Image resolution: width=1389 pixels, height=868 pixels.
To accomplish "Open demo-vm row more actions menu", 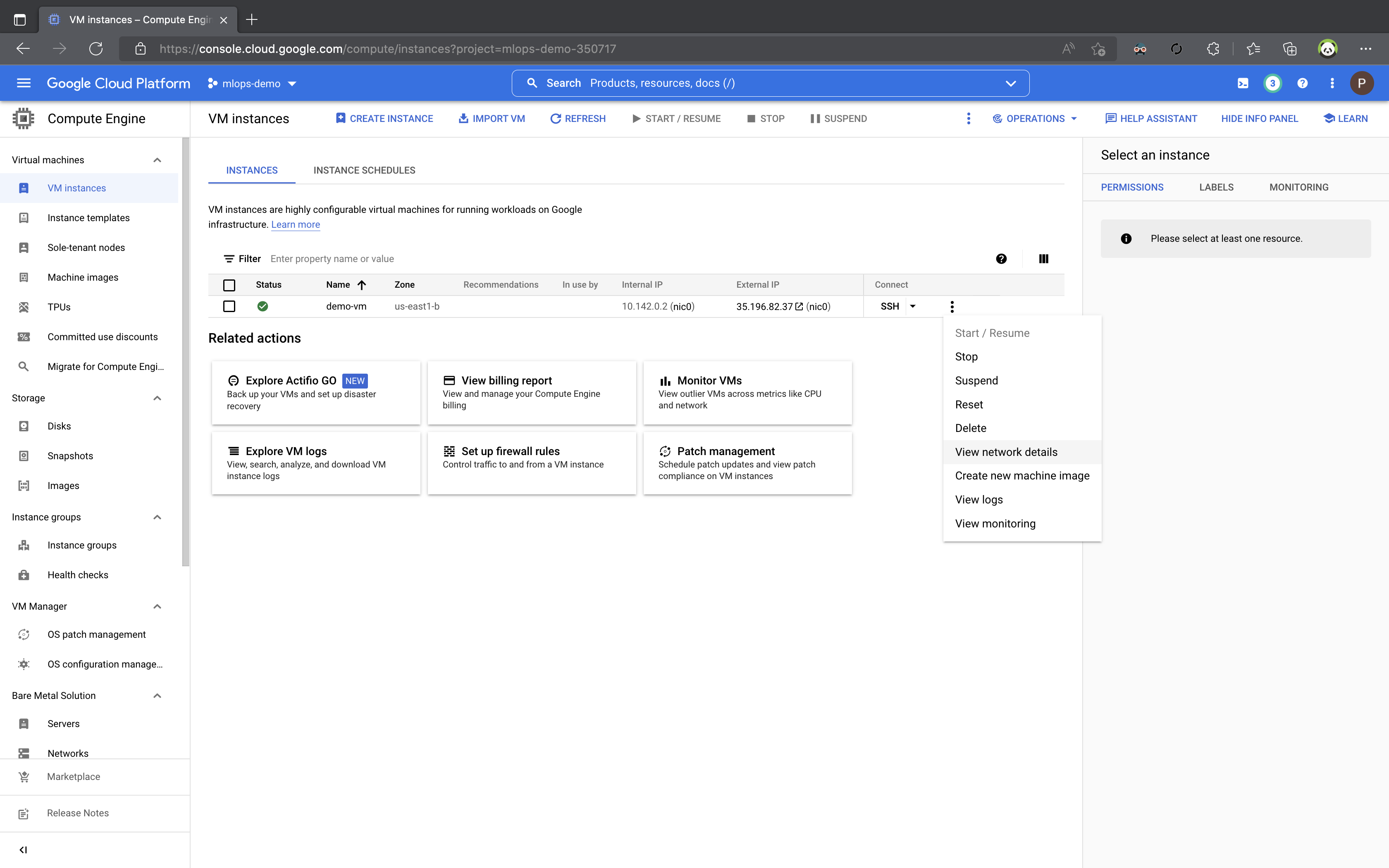I will point(952,307).
